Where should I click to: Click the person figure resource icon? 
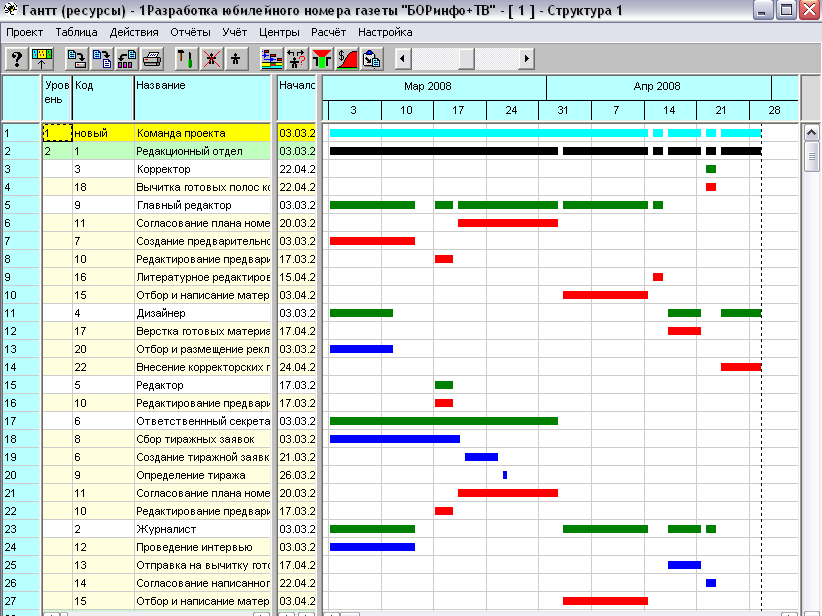(235, 59)
